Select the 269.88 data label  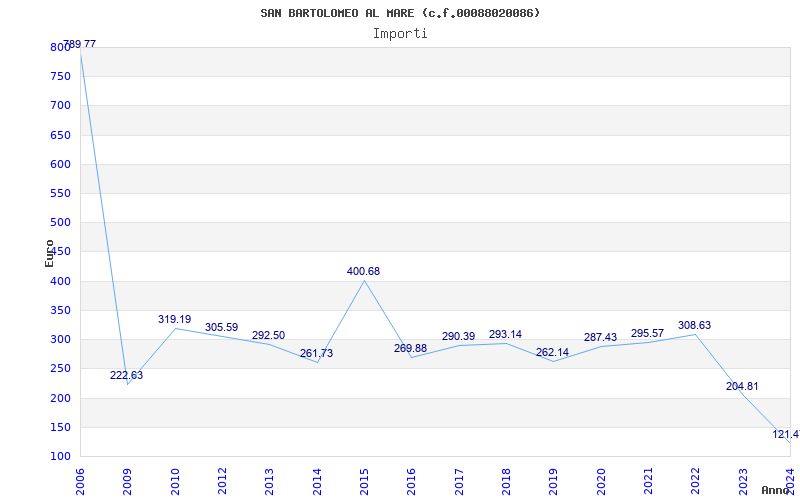(x=410, y=348)
